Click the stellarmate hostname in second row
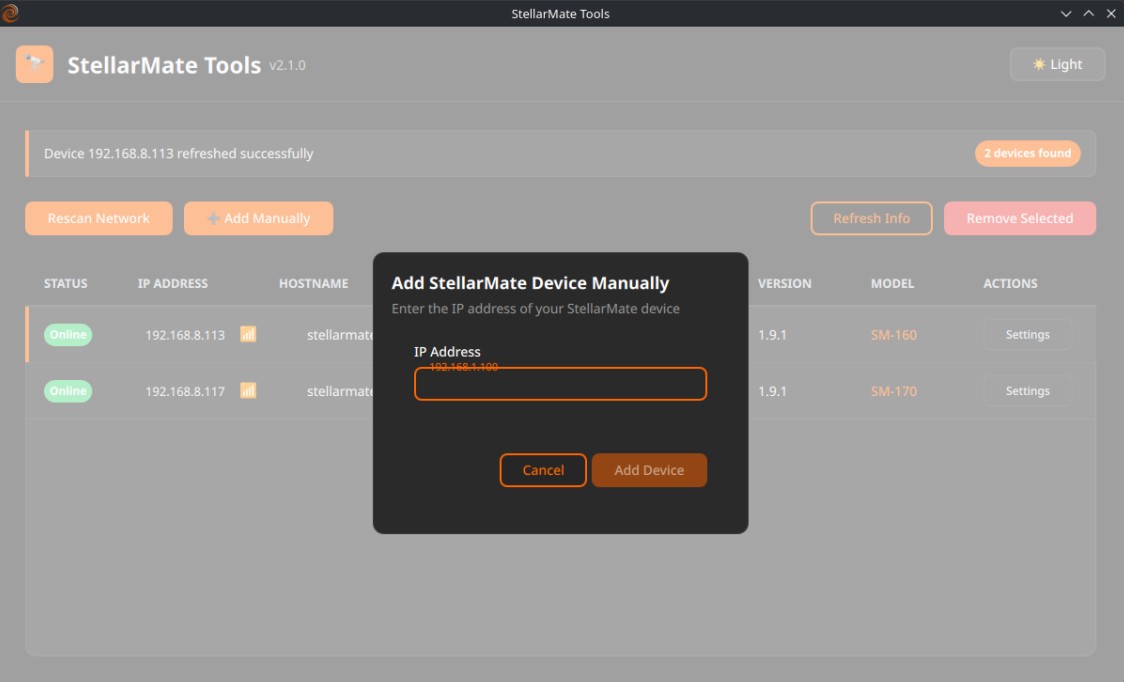Viewport: 1124px width, 682px height. [x=340, y=392]
